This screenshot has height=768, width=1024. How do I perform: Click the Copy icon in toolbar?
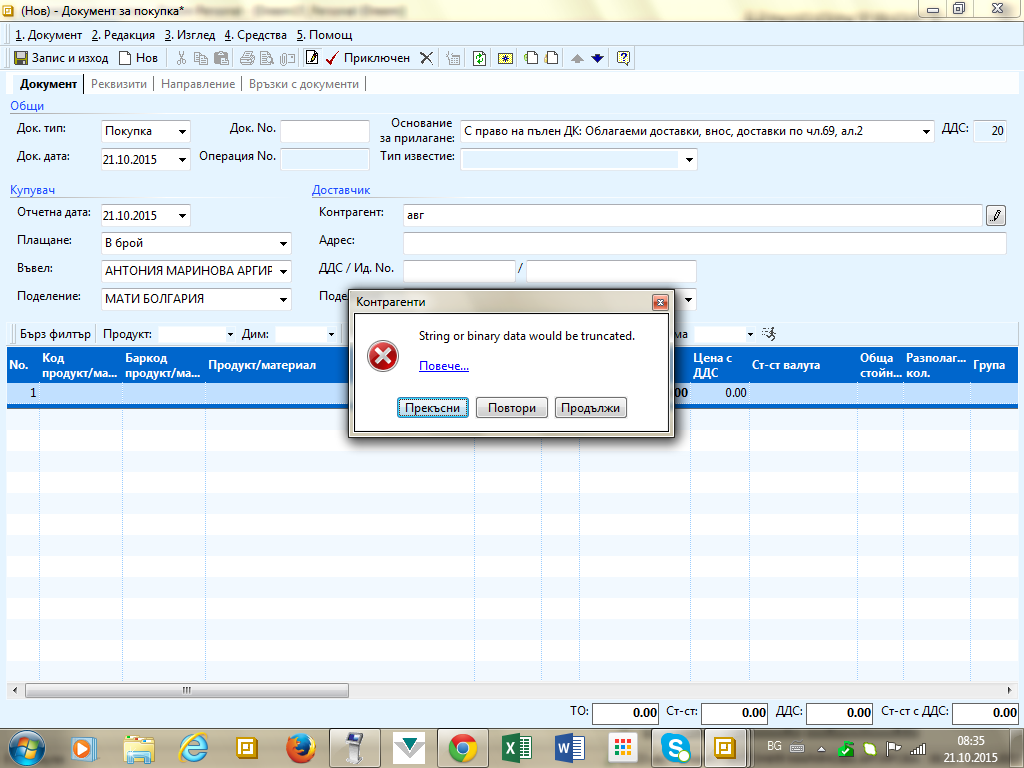(201, 58)
